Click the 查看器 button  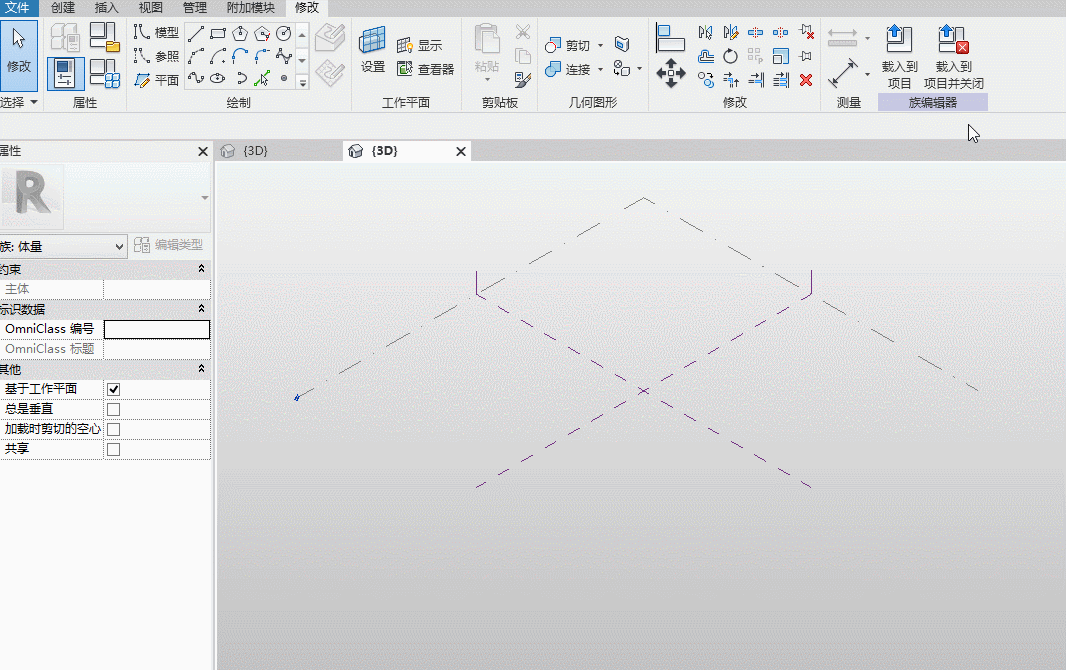(426, 69)
